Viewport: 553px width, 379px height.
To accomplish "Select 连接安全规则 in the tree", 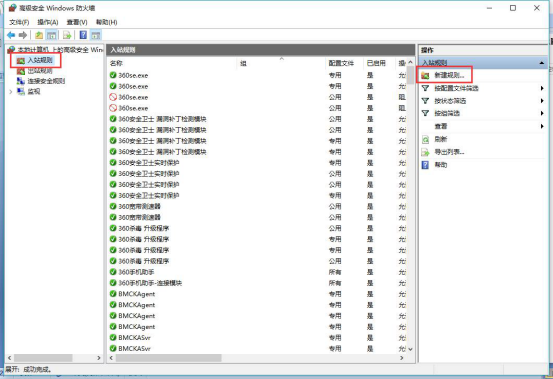I will [46, 81].
